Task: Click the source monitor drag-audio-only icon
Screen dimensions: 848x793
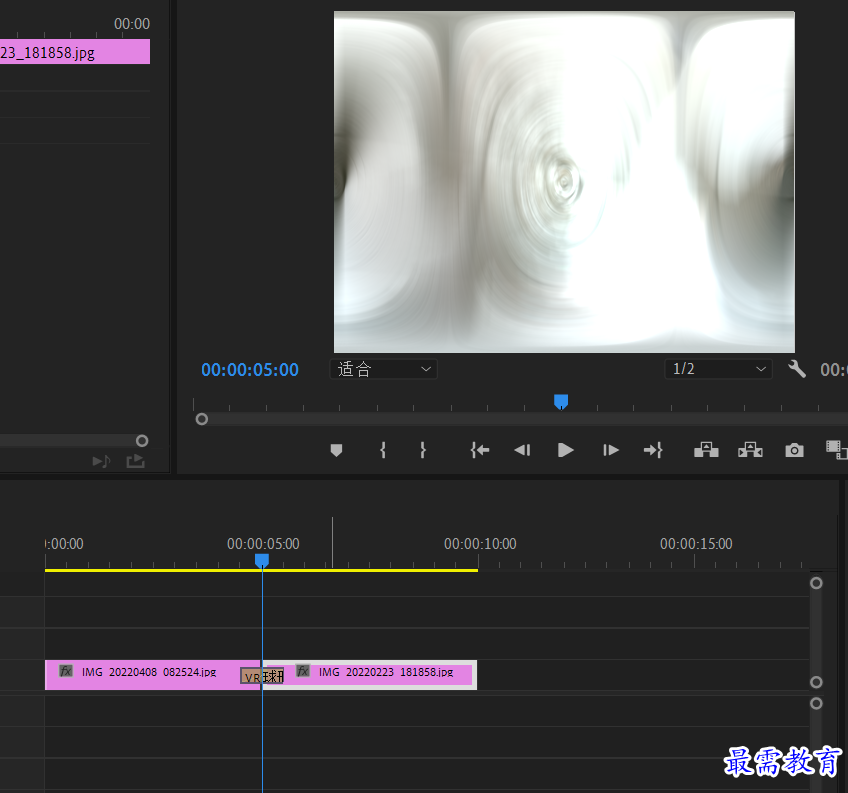Action: click(x=101, y=461)
